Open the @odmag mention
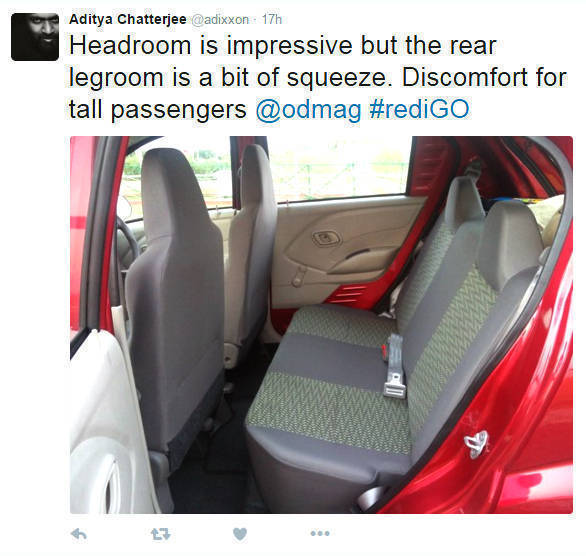The width and height of the screenshot is (586, 556). click(309, 109)
